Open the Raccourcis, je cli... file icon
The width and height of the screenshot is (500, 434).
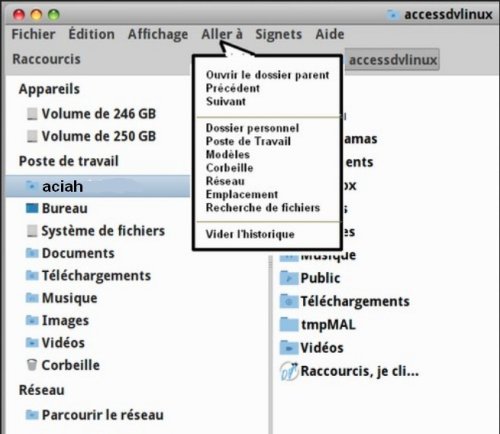point(289,371)
